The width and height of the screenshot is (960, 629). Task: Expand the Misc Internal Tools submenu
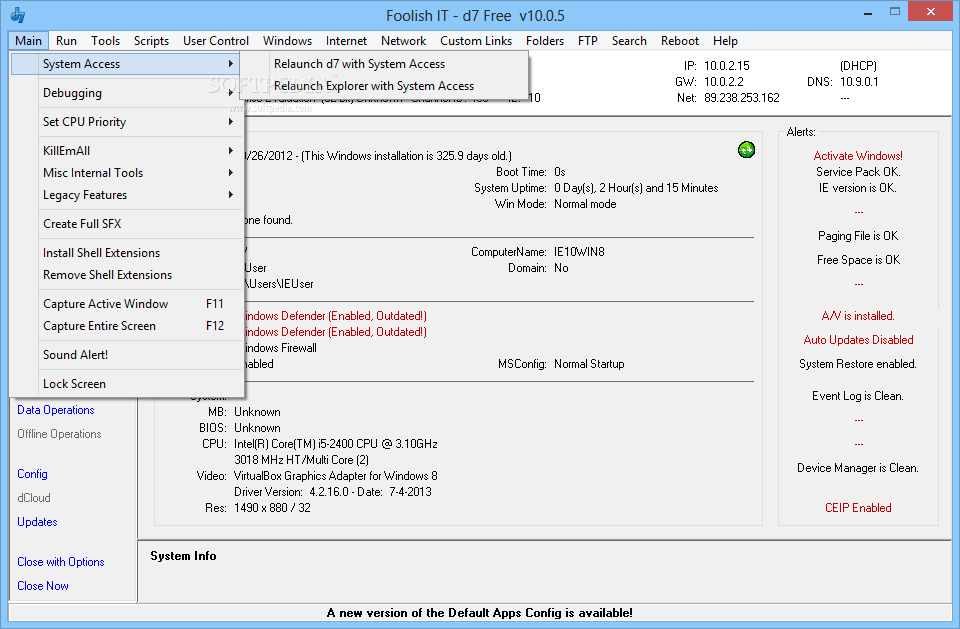(127, 173)
